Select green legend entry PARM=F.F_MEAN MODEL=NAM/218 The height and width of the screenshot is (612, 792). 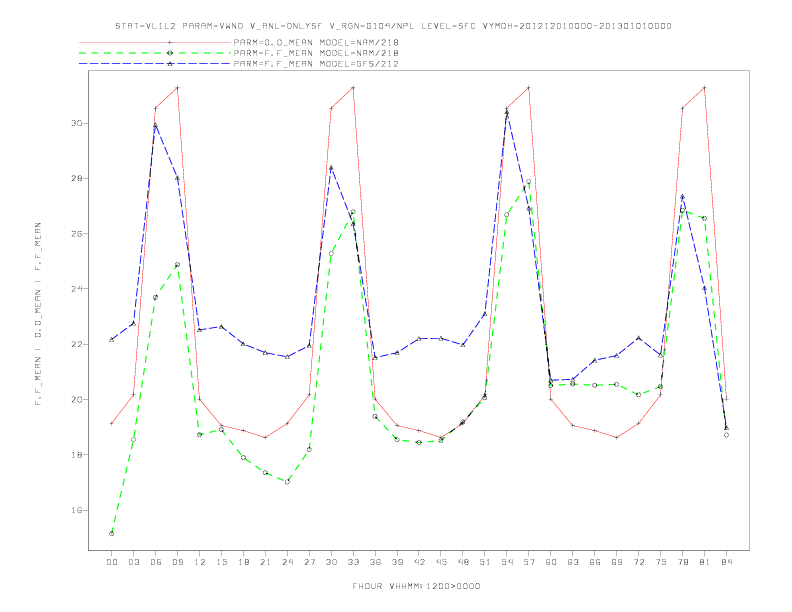pos(316,53)
